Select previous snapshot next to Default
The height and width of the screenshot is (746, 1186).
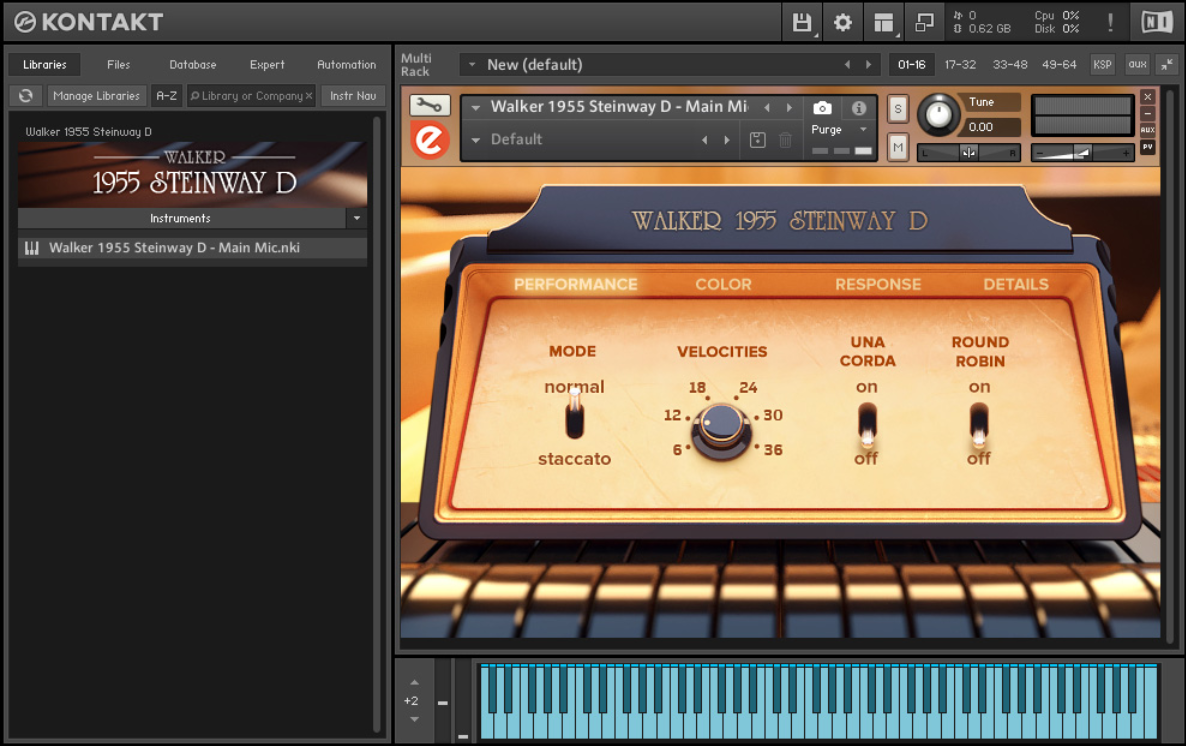pos(705,140)
